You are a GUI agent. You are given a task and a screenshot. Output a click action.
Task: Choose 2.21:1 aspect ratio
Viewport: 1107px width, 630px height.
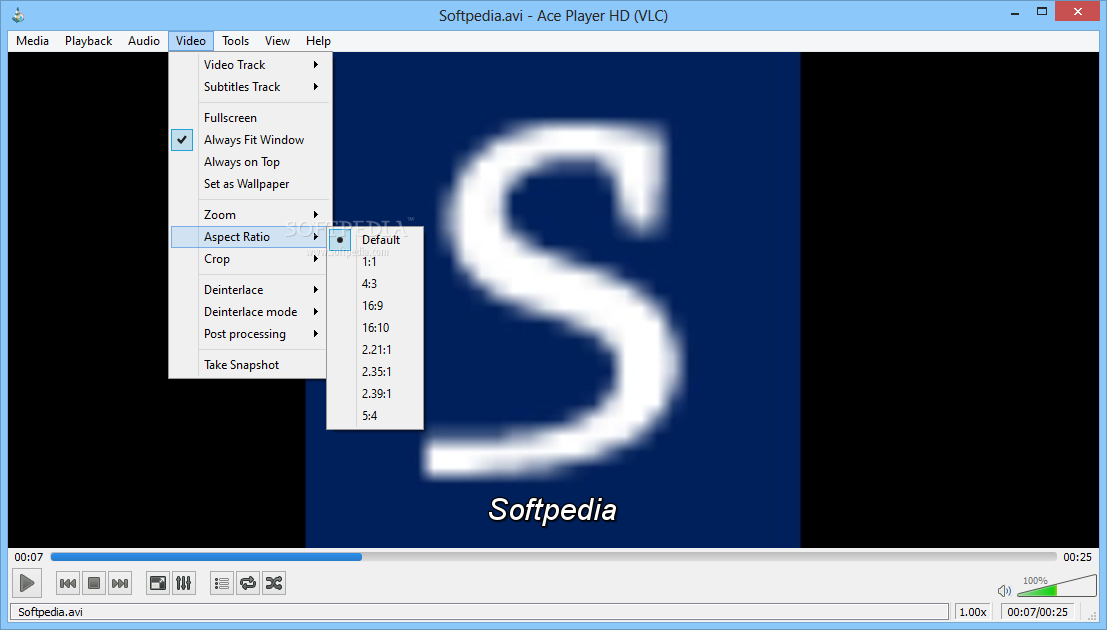[375, 349]
